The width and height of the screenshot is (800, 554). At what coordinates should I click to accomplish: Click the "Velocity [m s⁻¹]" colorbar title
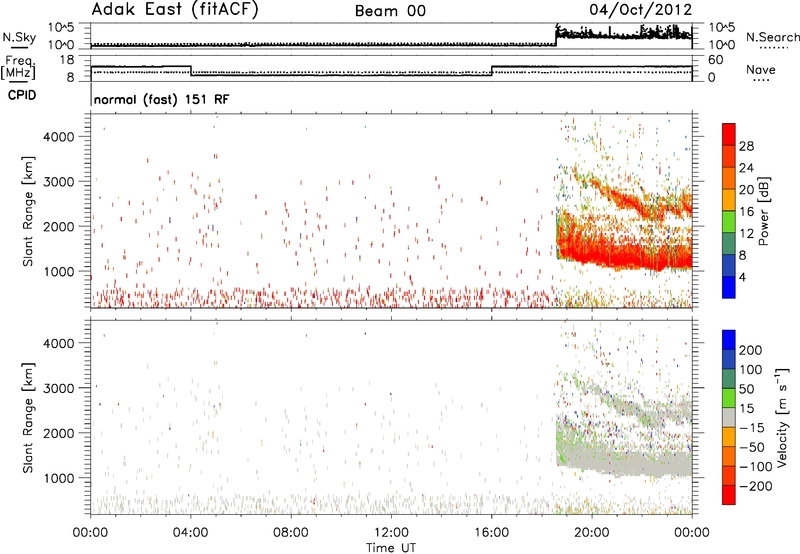[783, 418]
